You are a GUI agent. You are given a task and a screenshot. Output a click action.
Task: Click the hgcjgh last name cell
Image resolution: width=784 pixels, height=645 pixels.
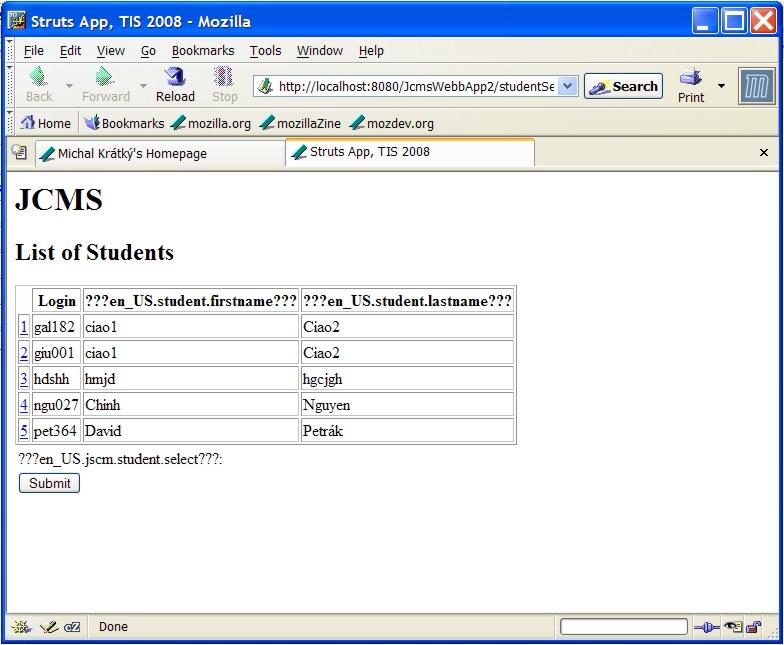click(x=407, y=378)
